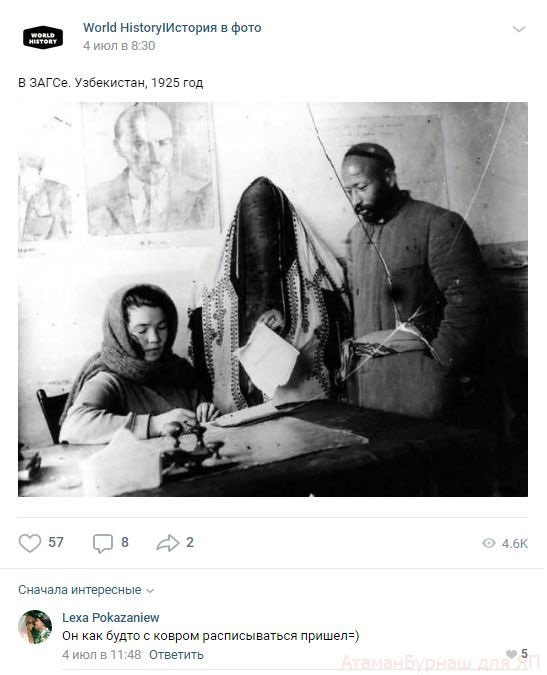547x675 pixels.
Task: Open the World History group avatar
Action: tap(43, 37)
